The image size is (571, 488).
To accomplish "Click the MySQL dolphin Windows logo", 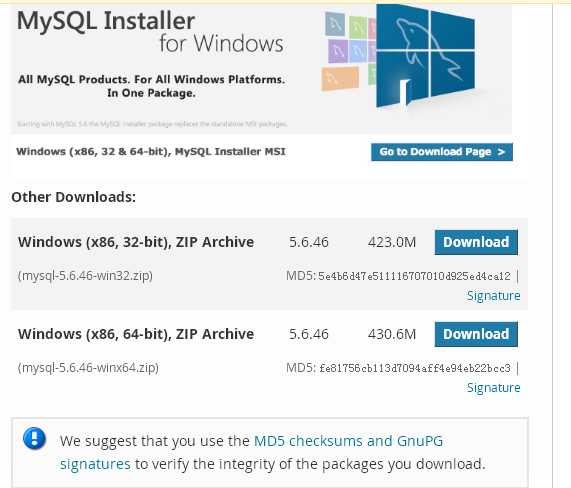I will click(x=425, y=56).
